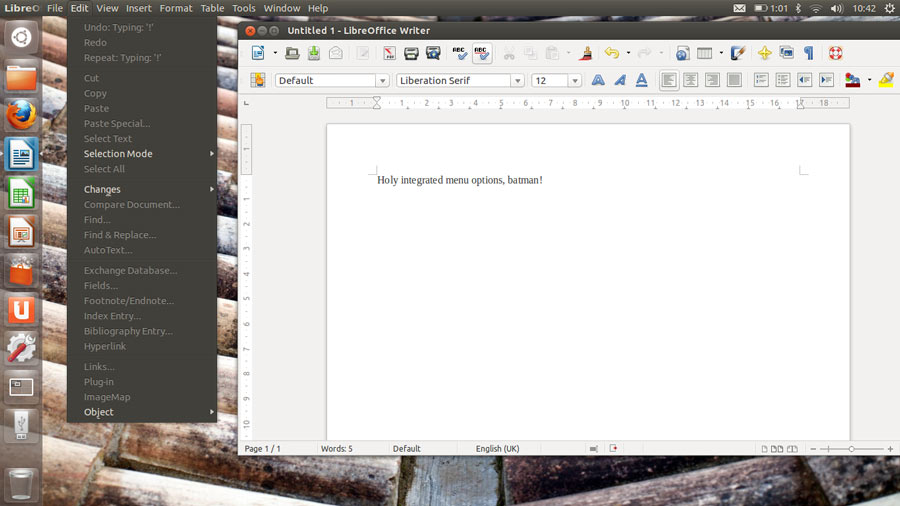The width and height of the screenshot is (900, 506).
Task: Enable Justified paragraph alignment
Action: 734,80
